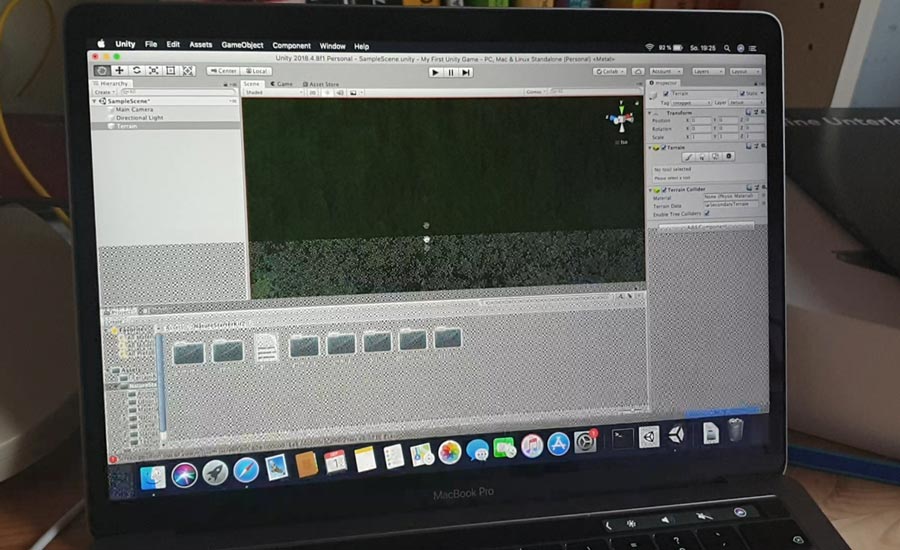Toggle scene lighting

(327, 92)
